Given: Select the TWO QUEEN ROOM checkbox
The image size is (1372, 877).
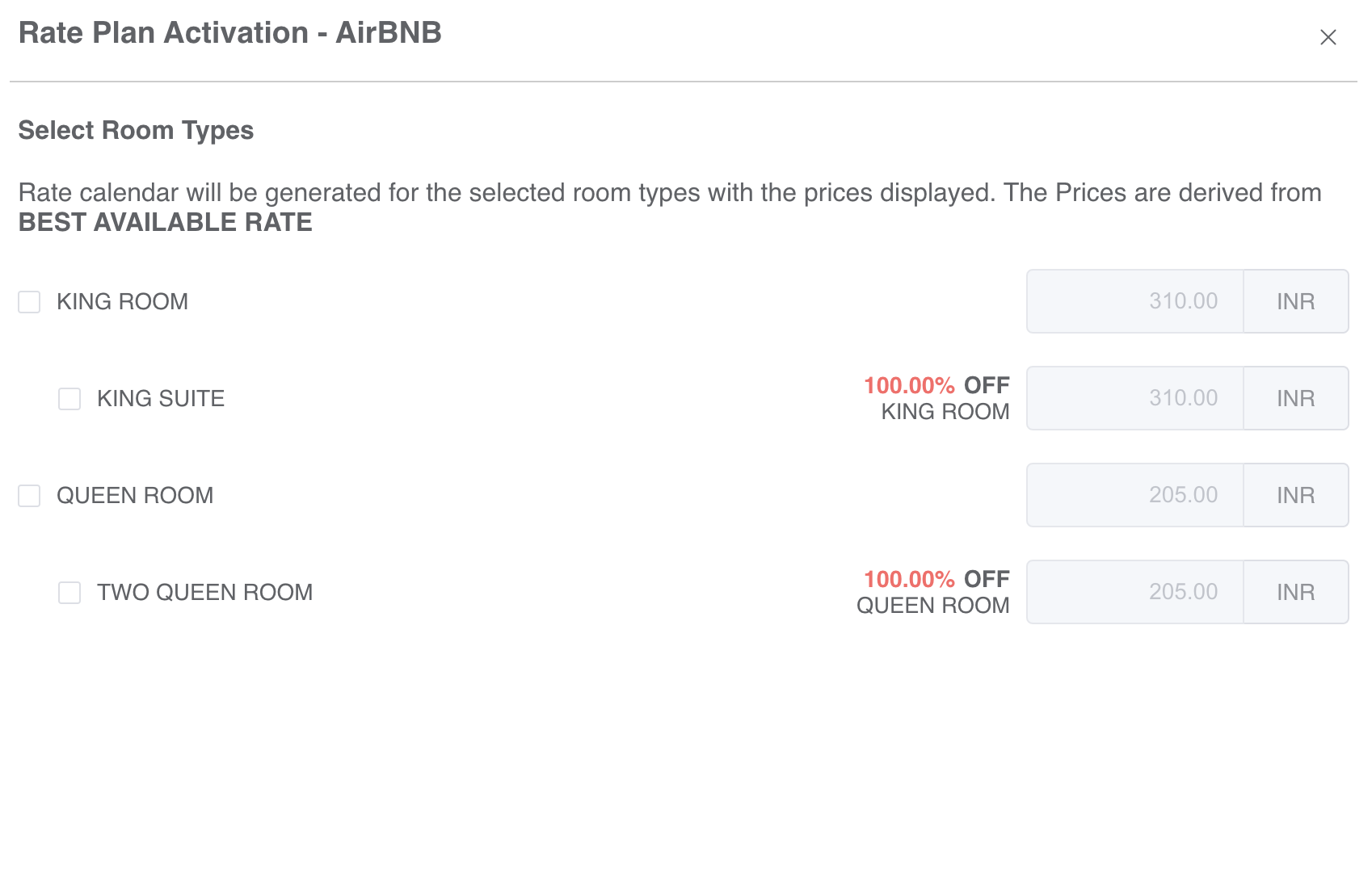Looking at the screenshot, I should tap(69, 593).
